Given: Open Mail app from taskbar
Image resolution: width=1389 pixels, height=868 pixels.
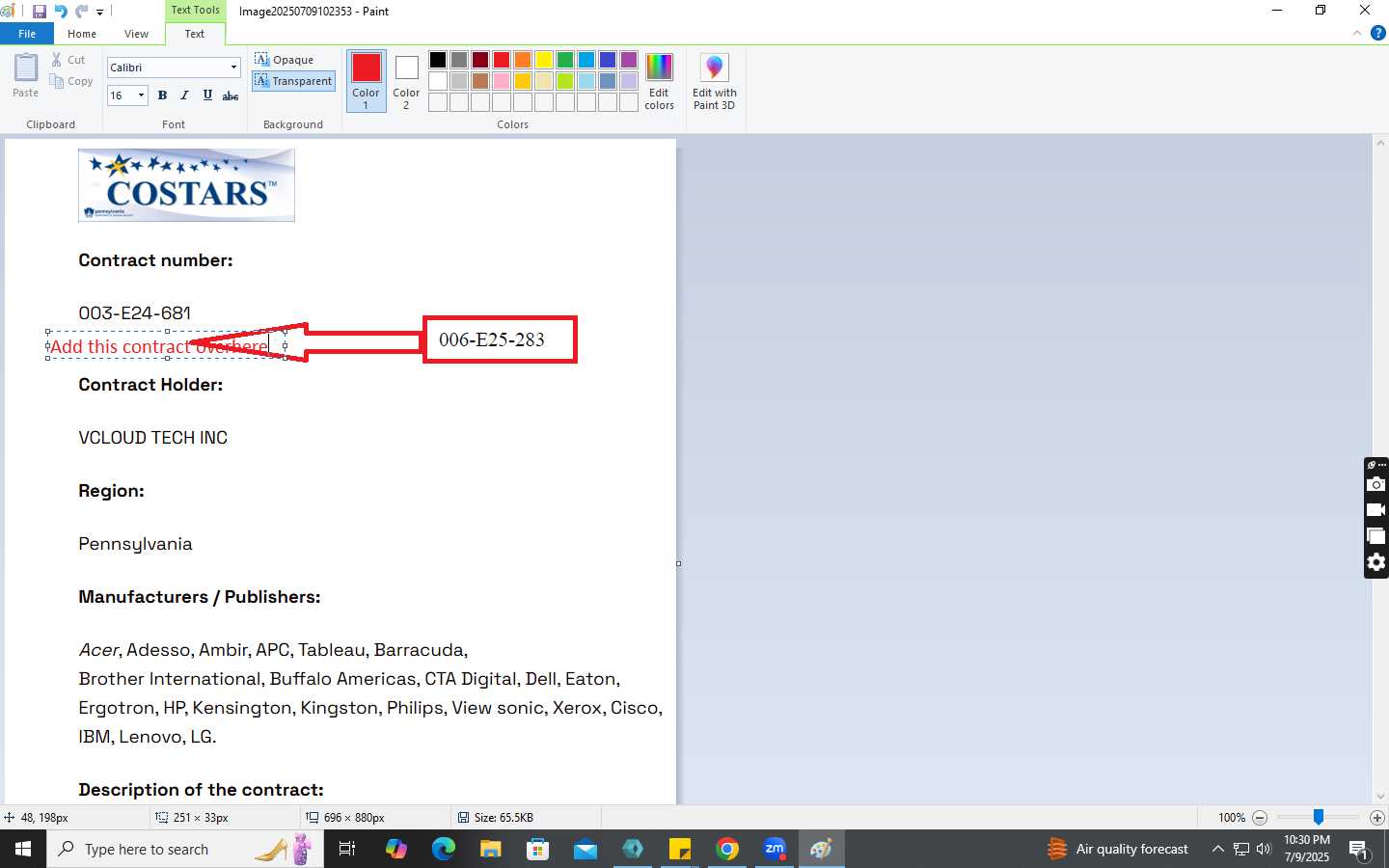Looking at the screenshot, I should coord(586,849).
